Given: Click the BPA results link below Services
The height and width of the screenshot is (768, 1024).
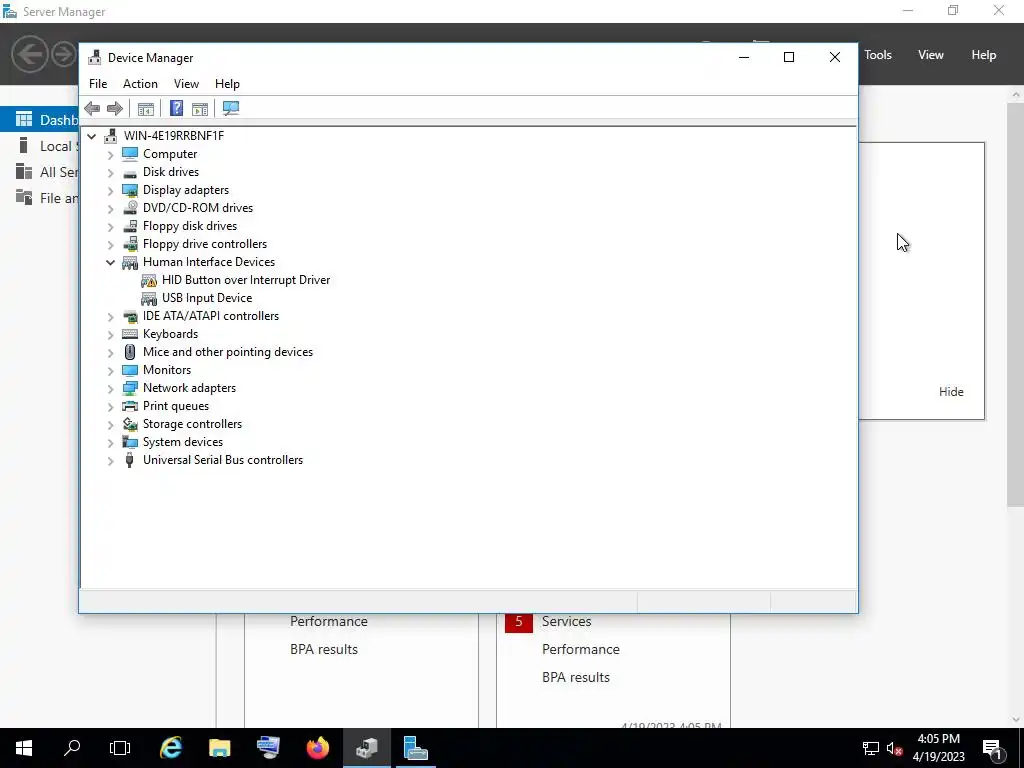Looking at the screenshot, I should 575,677.
